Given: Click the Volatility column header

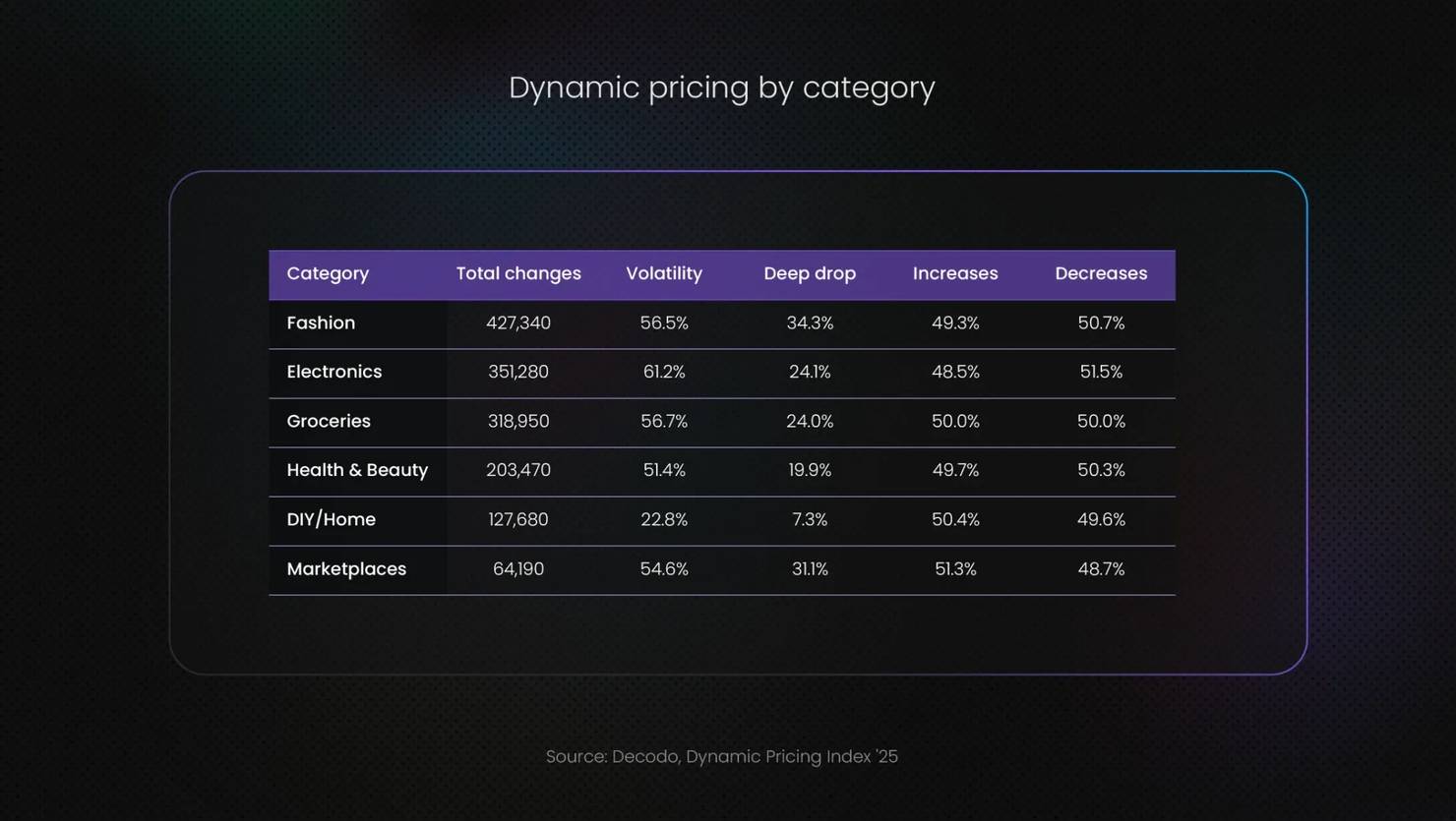Looking at the screenshot, I should pyautogui.click(x=664, y=273).
